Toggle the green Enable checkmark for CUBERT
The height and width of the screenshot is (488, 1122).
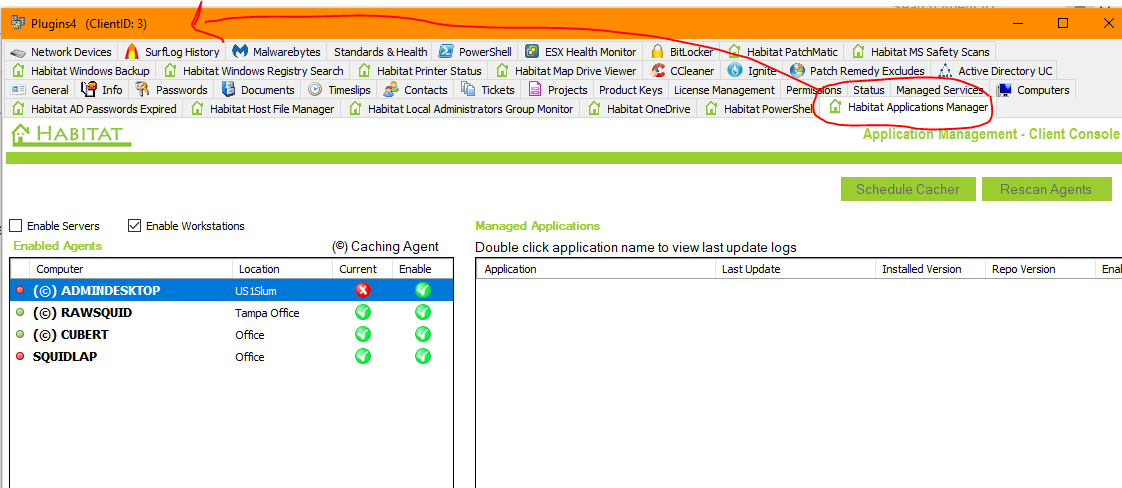coord(422,334)
